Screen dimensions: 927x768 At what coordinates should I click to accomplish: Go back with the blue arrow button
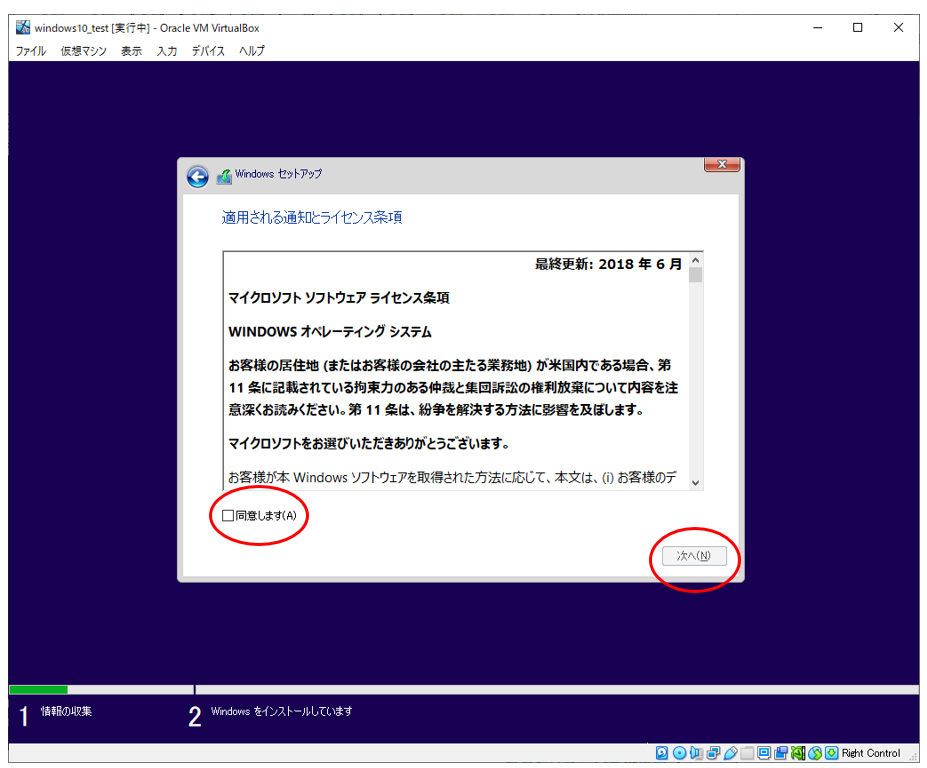point(197,176)
